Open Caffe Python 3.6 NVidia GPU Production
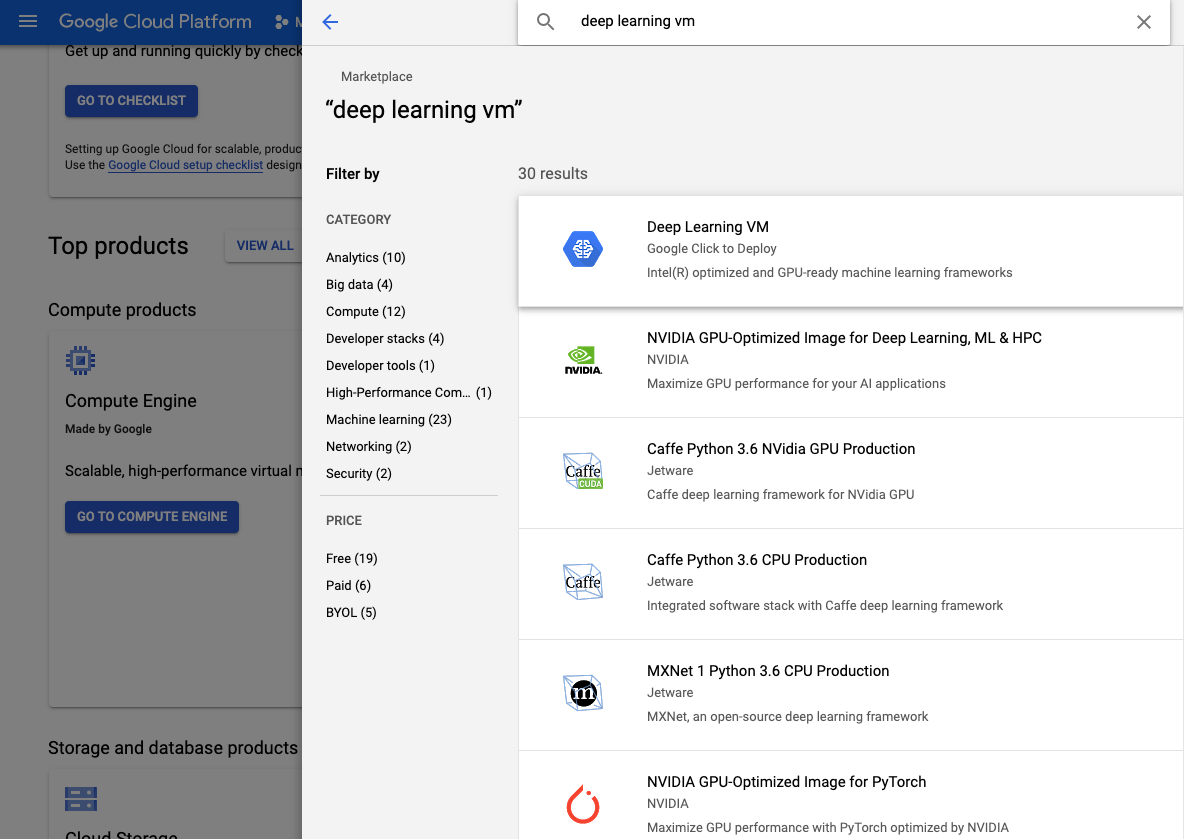The width and height of the screenshot is (1184, 839). tap(850, 473)
